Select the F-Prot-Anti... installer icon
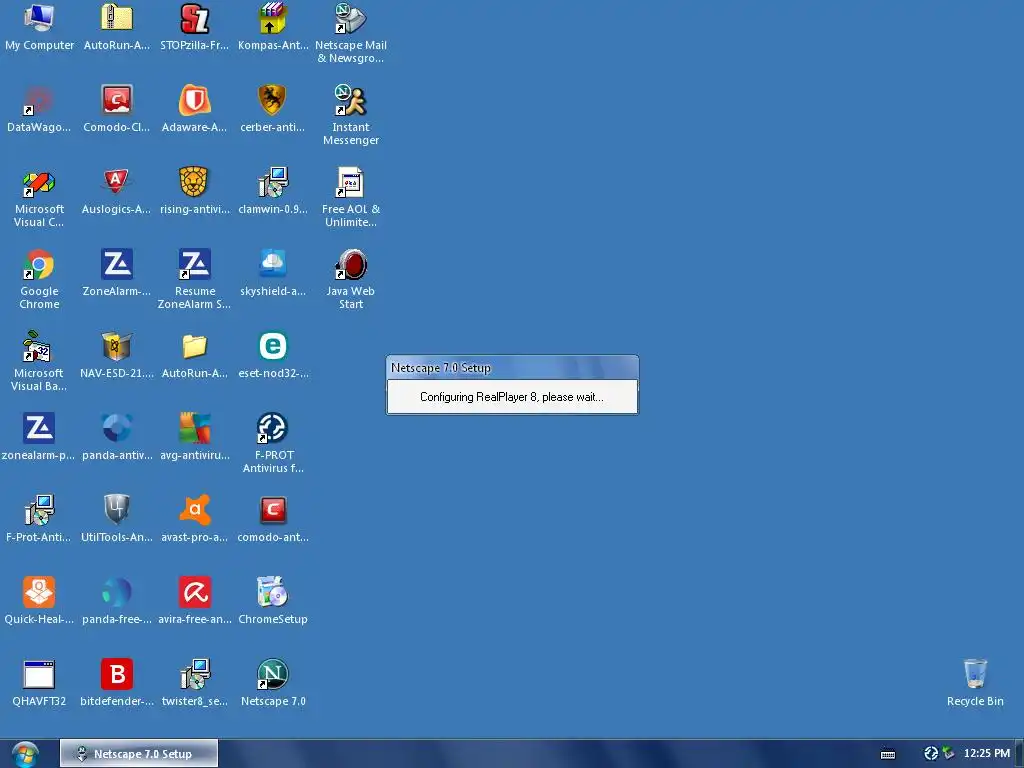This screenshot has height=768, width=1024. [39, 510]
